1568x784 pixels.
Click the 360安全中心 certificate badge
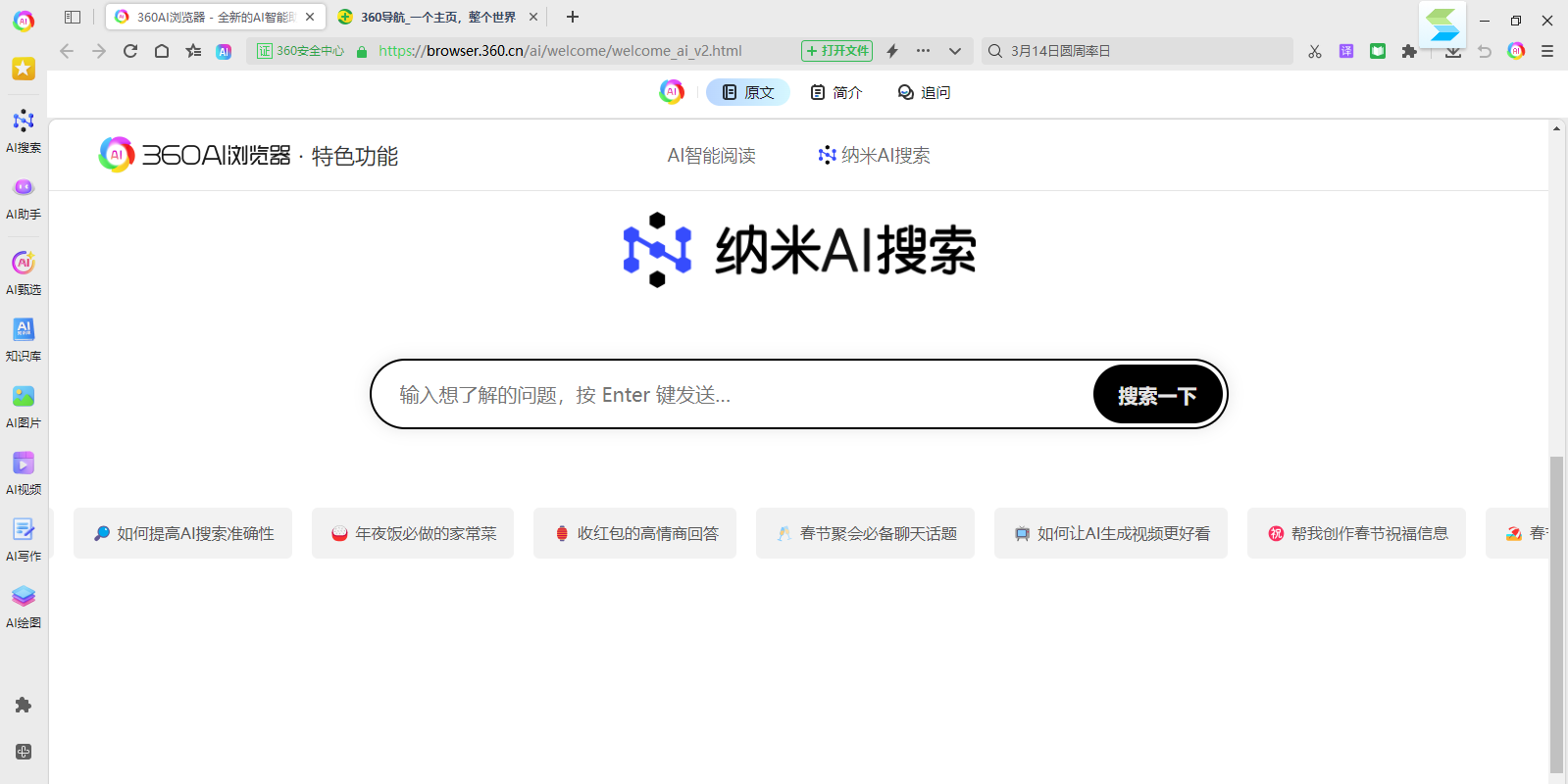[x=300, y=51]
